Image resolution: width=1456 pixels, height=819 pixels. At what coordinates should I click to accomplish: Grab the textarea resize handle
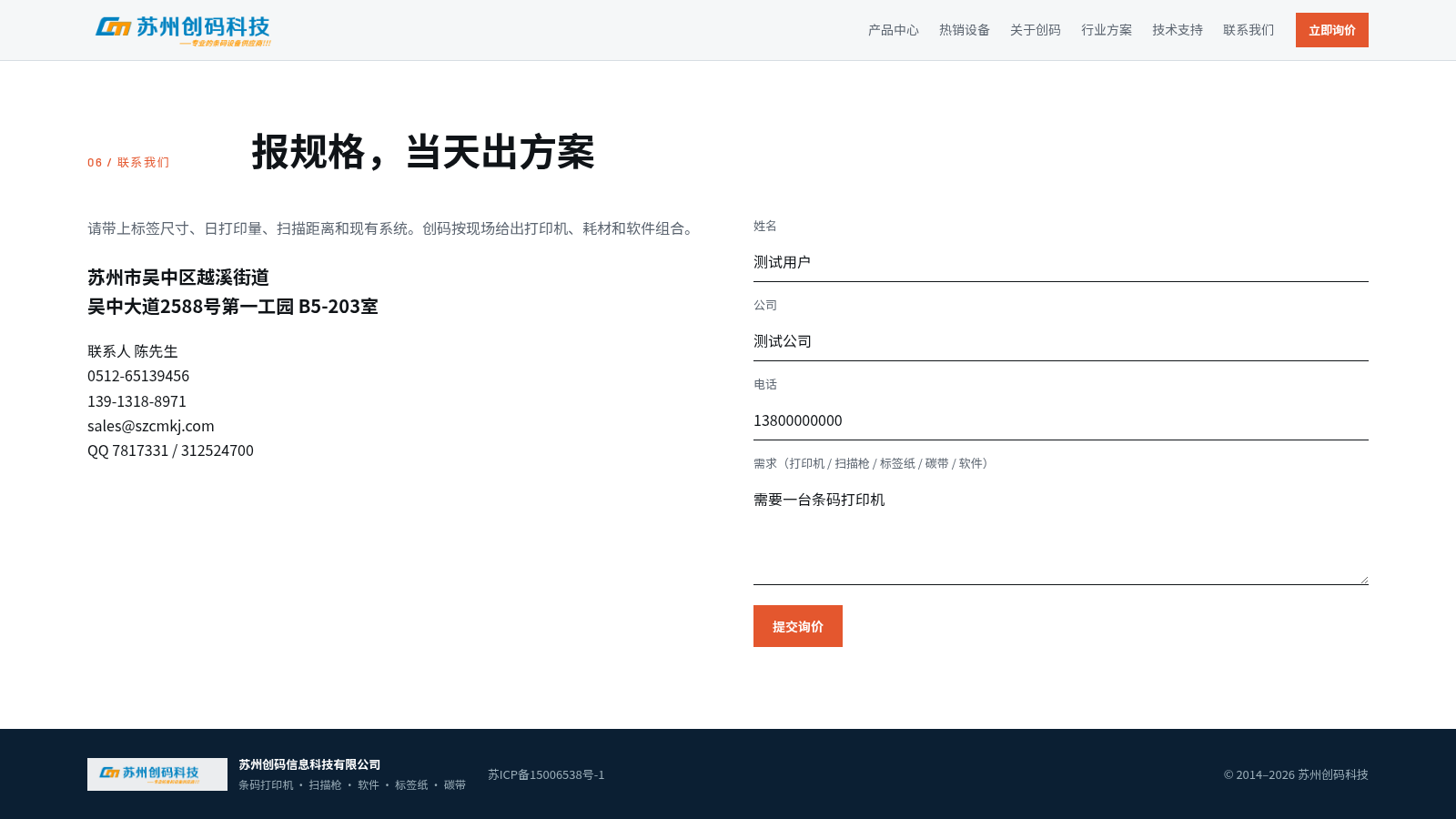(1363, 579)
